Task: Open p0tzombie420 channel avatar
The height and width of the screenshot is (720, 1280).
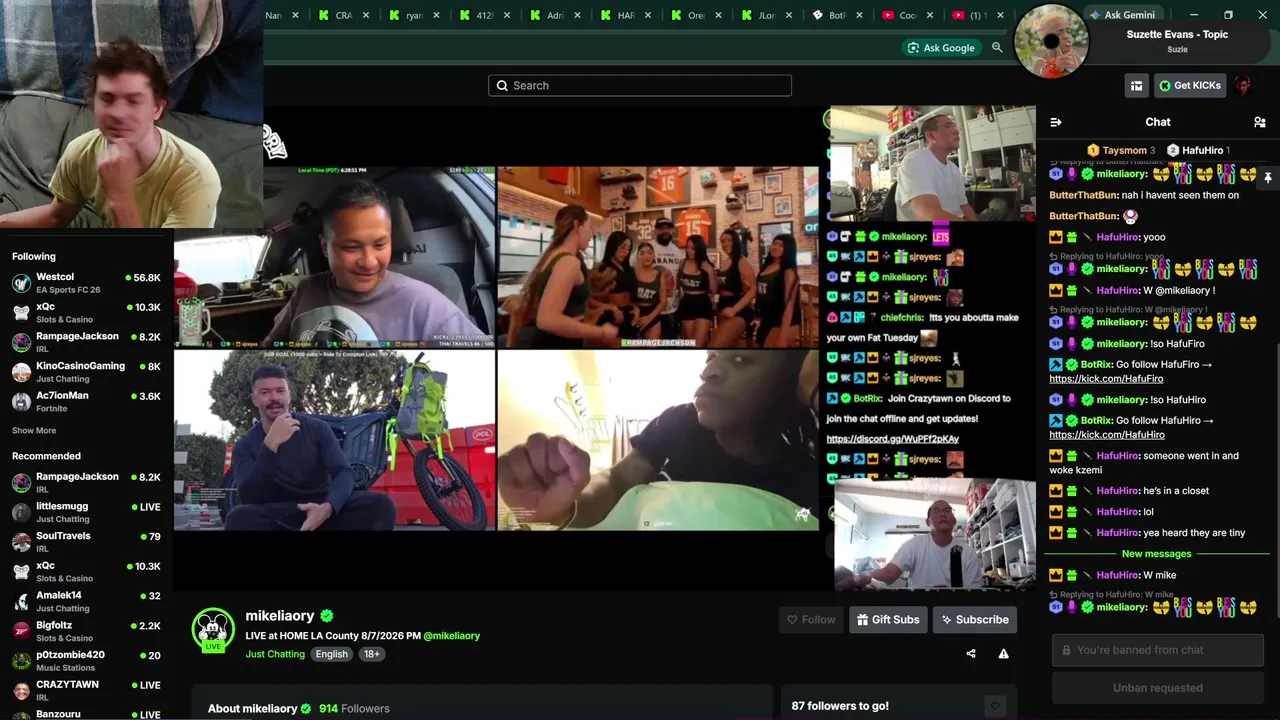Action: click(21, 661)
